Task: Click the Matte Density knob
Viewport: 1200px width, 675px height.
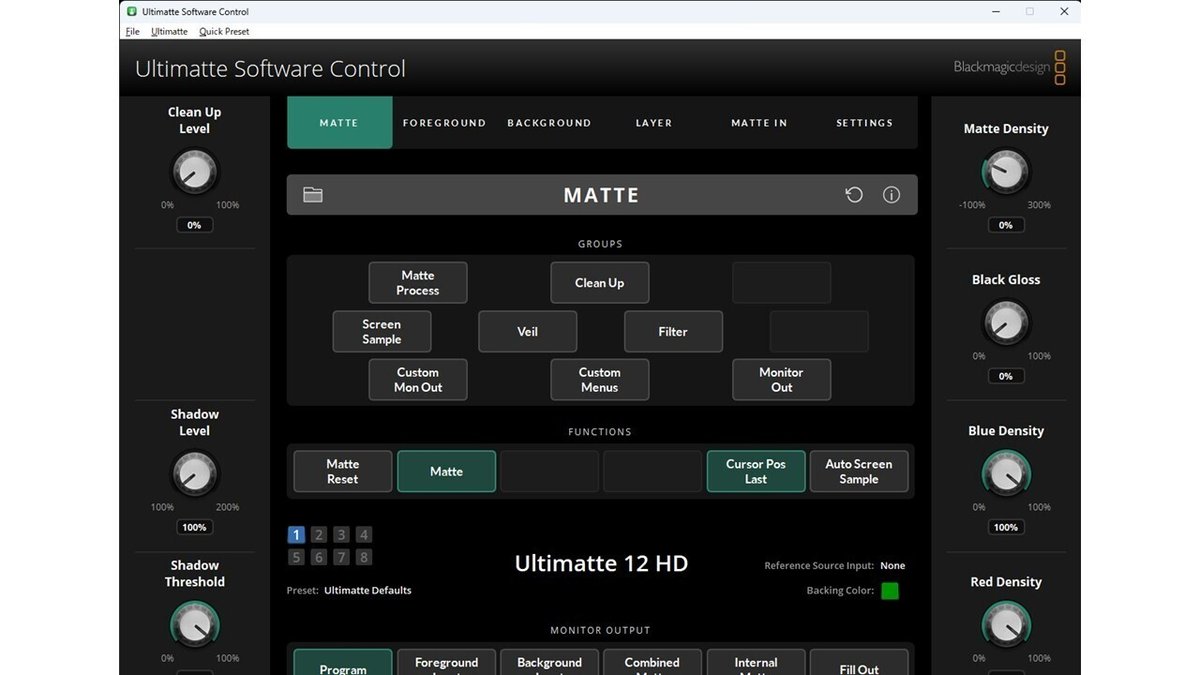Action: tap(1006, 172)
